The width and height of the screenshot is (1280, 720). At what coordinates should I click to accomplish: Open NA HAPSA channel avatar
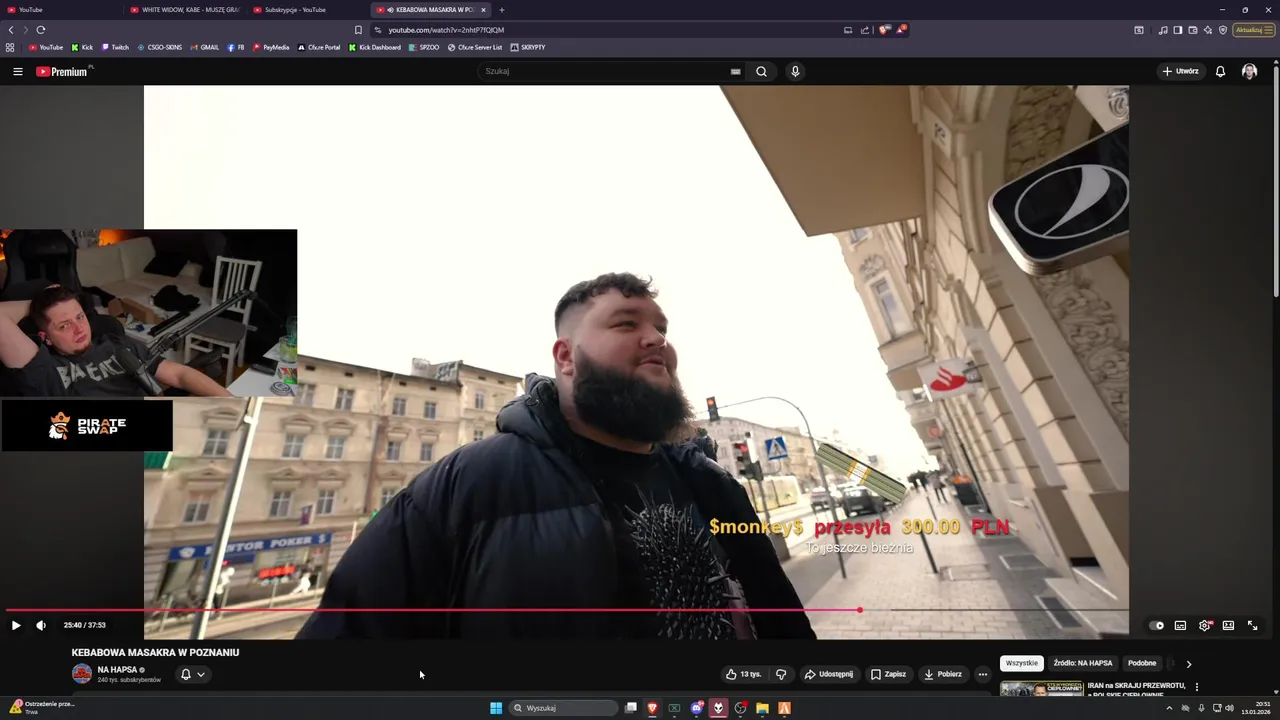82,674
